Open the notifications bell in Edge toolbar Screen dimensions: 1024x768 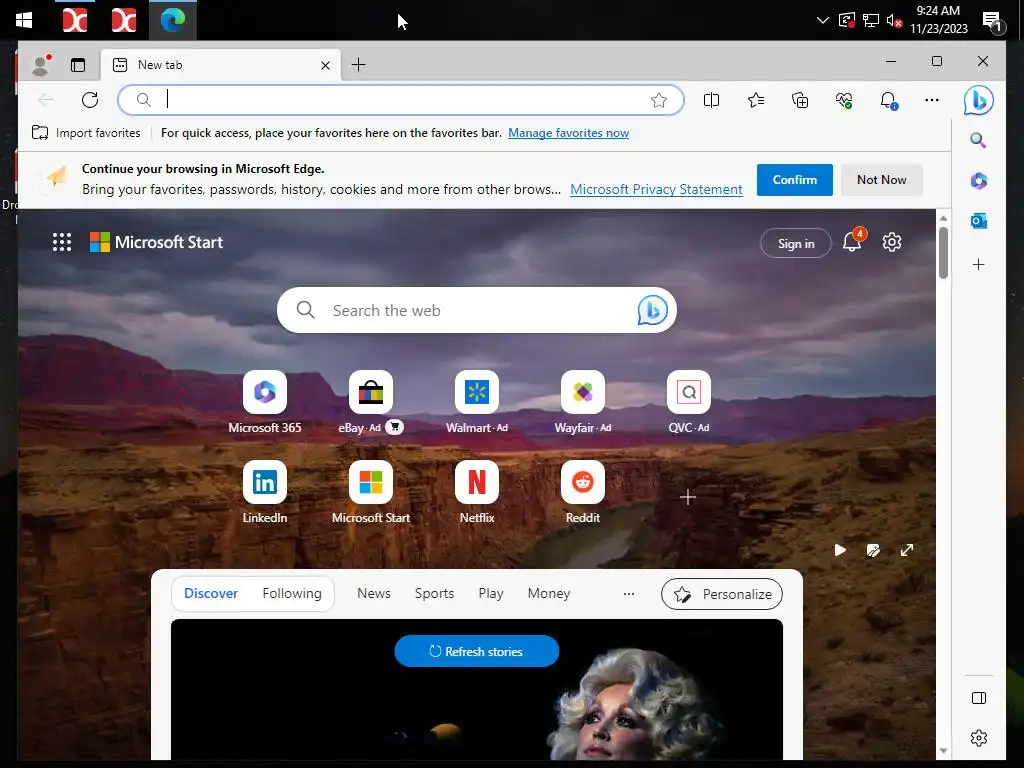[888, 100]
